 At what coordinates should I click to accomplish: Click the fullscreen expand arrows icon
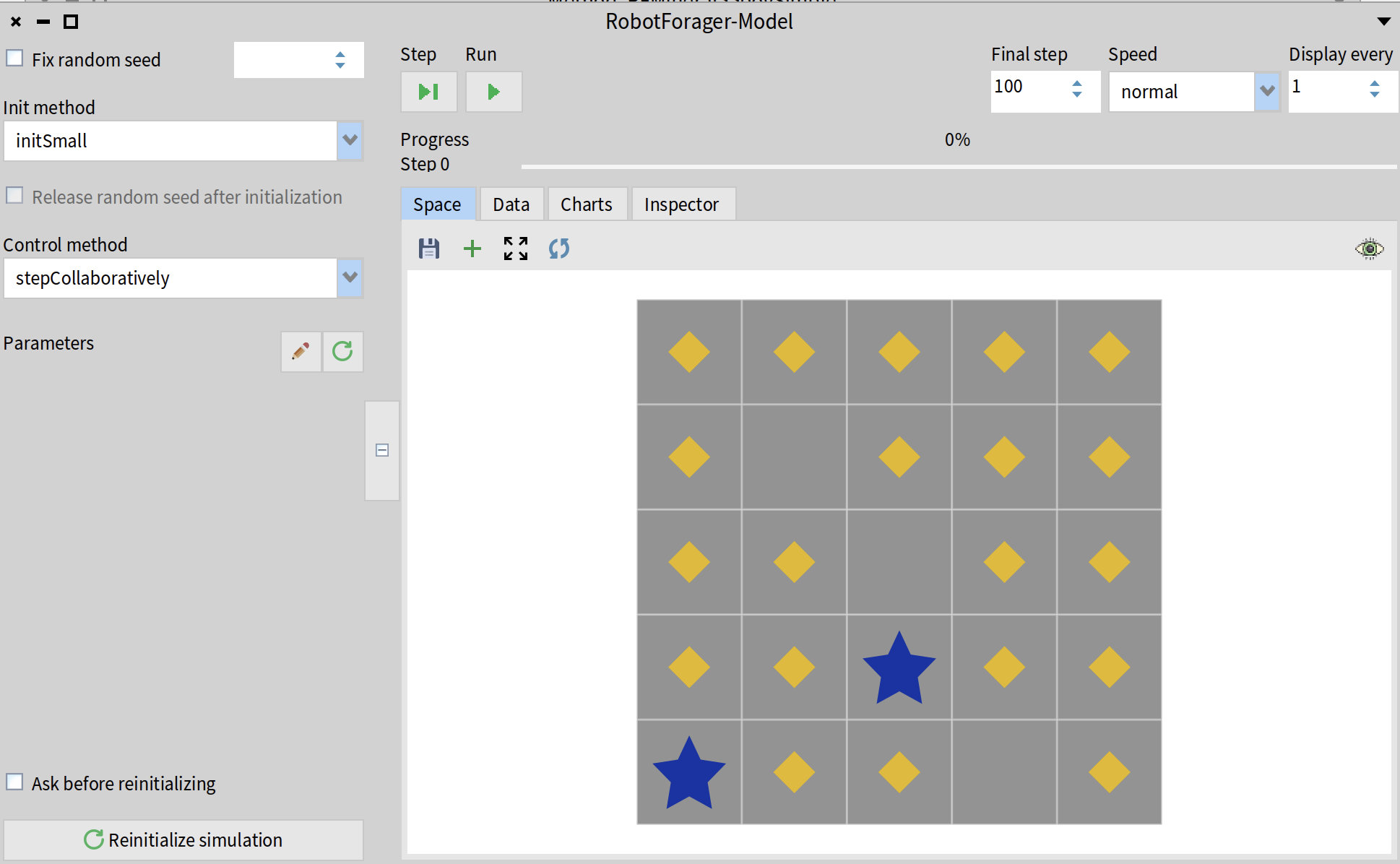click(516, 249)
